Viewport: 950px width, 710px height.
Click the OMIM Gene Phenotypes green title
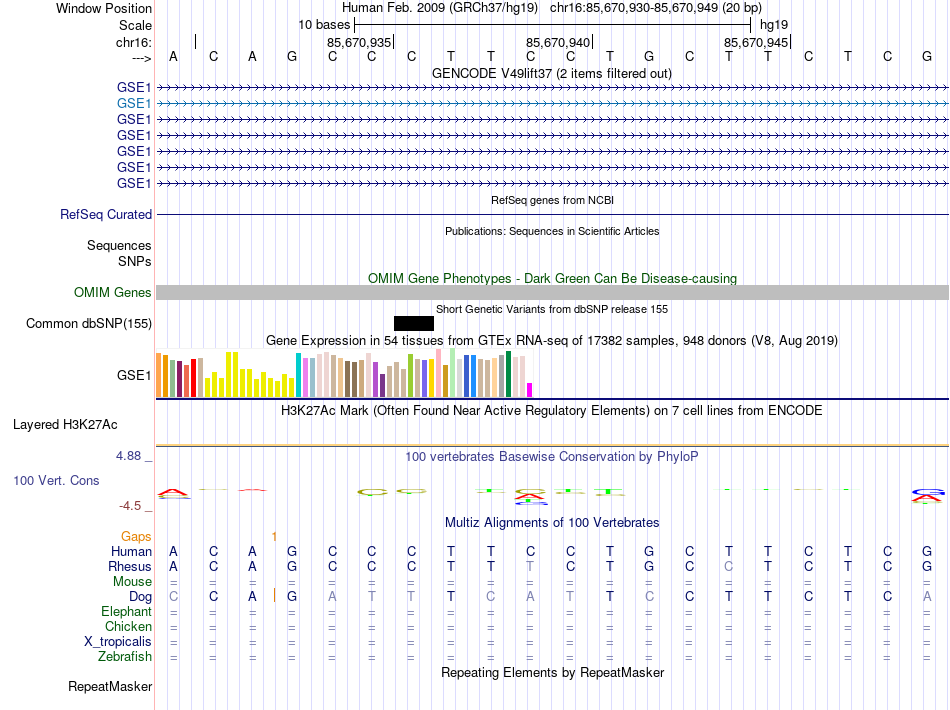[552, 279]
